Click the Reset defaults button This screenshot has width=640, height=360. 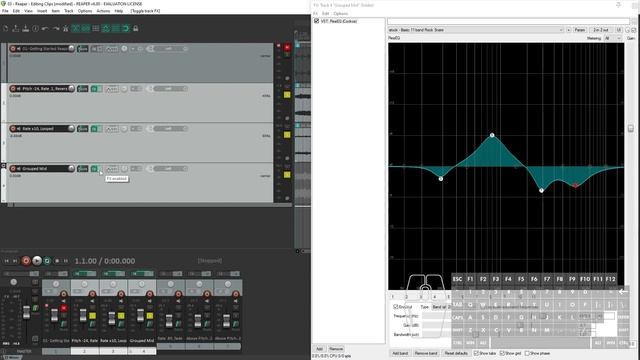456,353
